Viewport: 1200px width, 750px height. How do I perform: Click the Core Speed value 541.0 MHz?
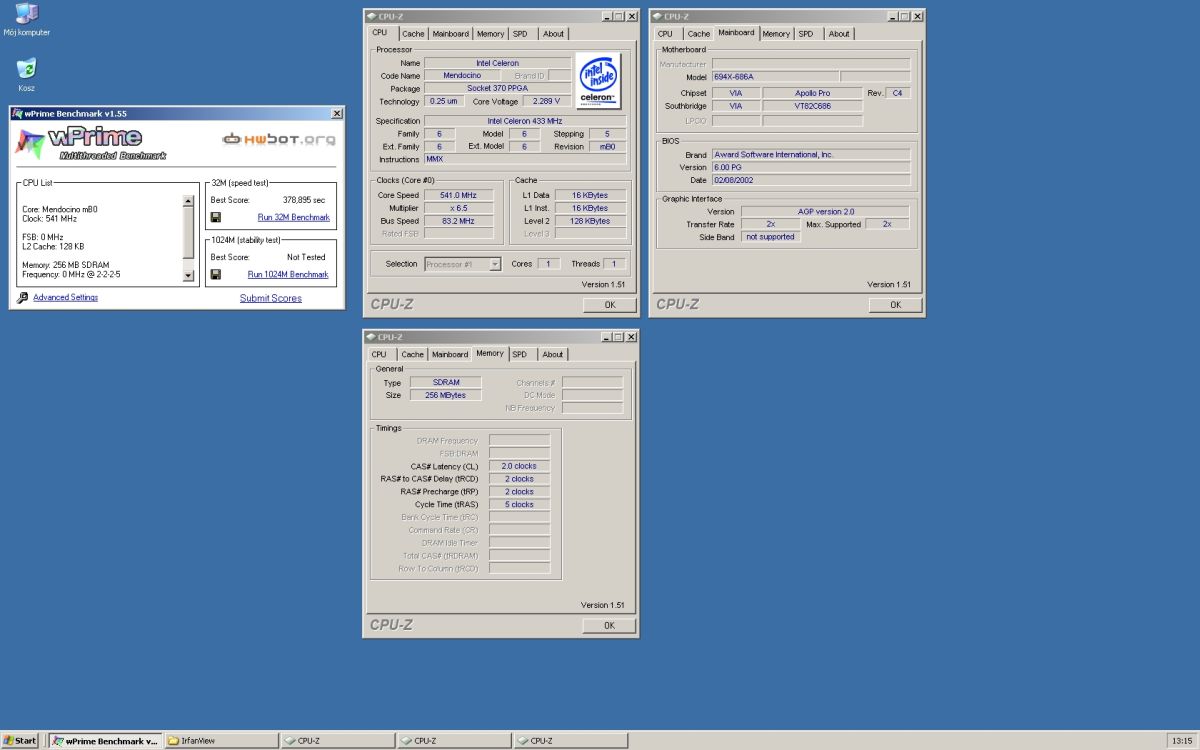pos(458,195)
